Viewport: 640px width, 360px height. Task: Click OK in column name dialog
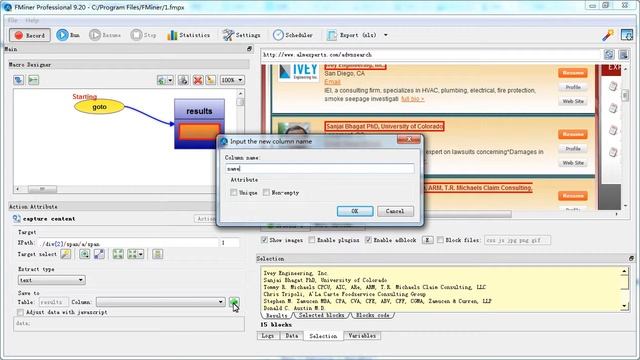click(355, 211)
